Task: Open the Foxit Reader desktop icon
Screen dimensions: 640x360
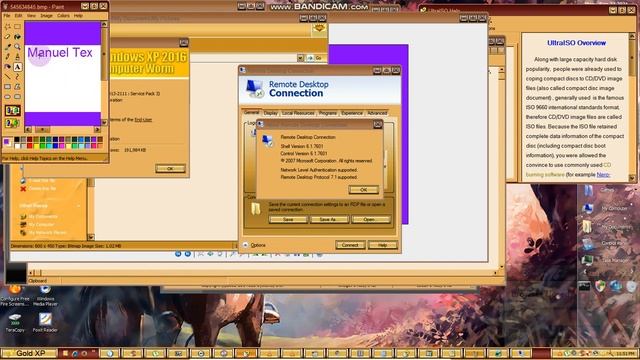Action: pyautogui.click(x=45, y=322)
